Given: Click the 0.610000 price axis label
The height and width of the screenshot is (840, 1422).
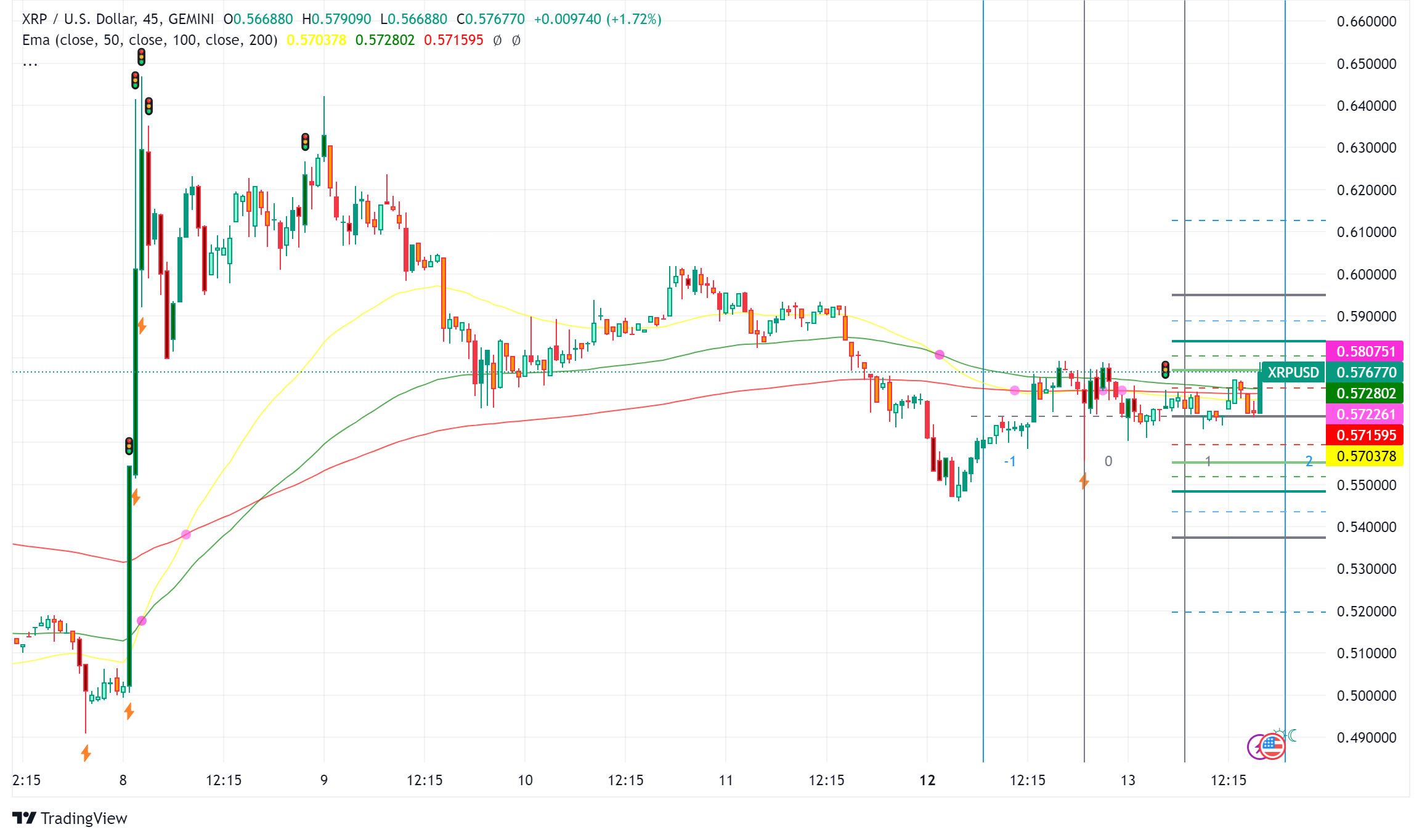Looking at the screenshot, I should 1366,232.
